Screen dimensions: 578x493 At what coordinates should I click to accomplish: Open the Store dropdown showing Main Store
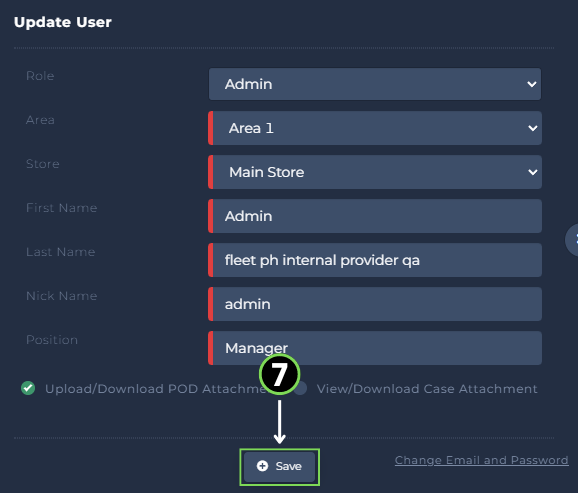pyautogui.click(x=375, y=172)
